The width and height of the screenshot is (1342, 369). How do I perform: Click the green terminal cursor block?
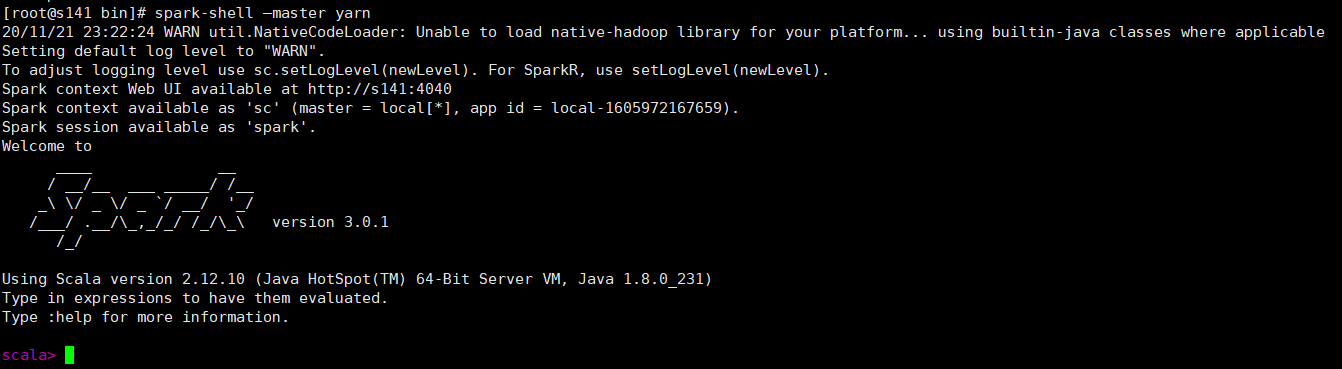pos(69,355)
